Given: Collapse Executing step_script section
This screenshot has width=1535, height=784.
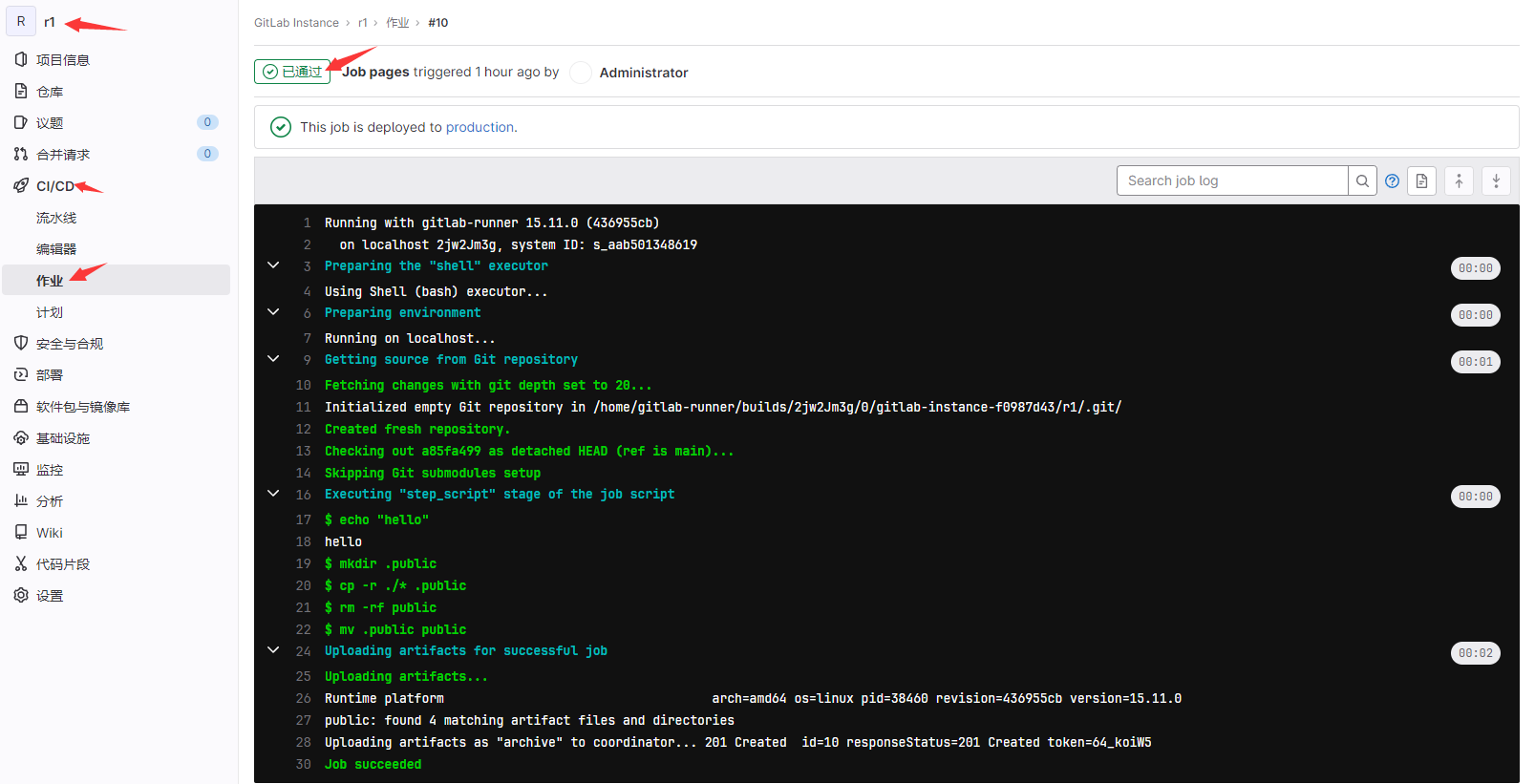Looking at the screenshot, I should (273, 494).
